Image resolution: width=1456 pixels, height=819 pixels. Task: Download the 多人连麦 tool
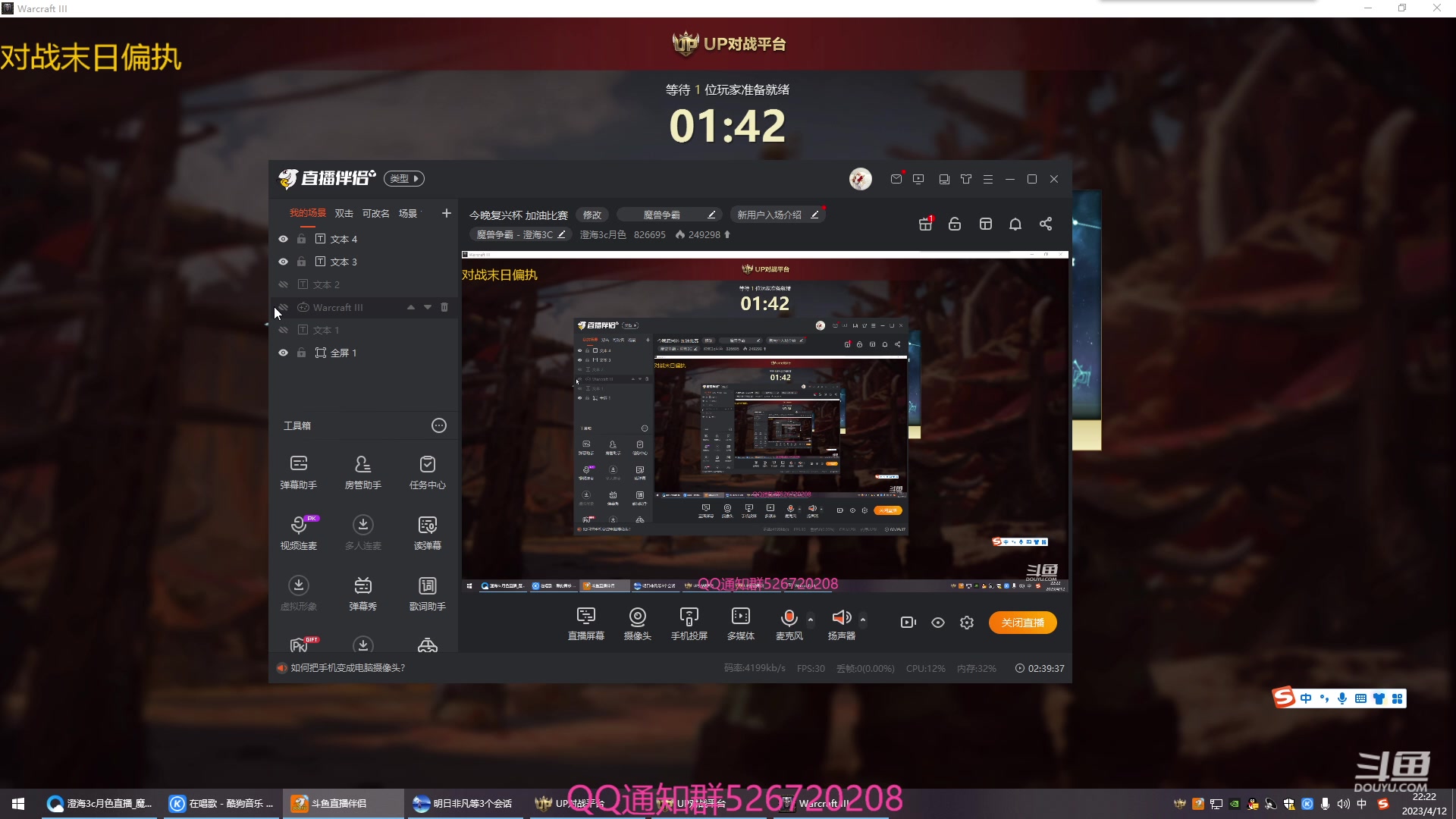[362, 532]
